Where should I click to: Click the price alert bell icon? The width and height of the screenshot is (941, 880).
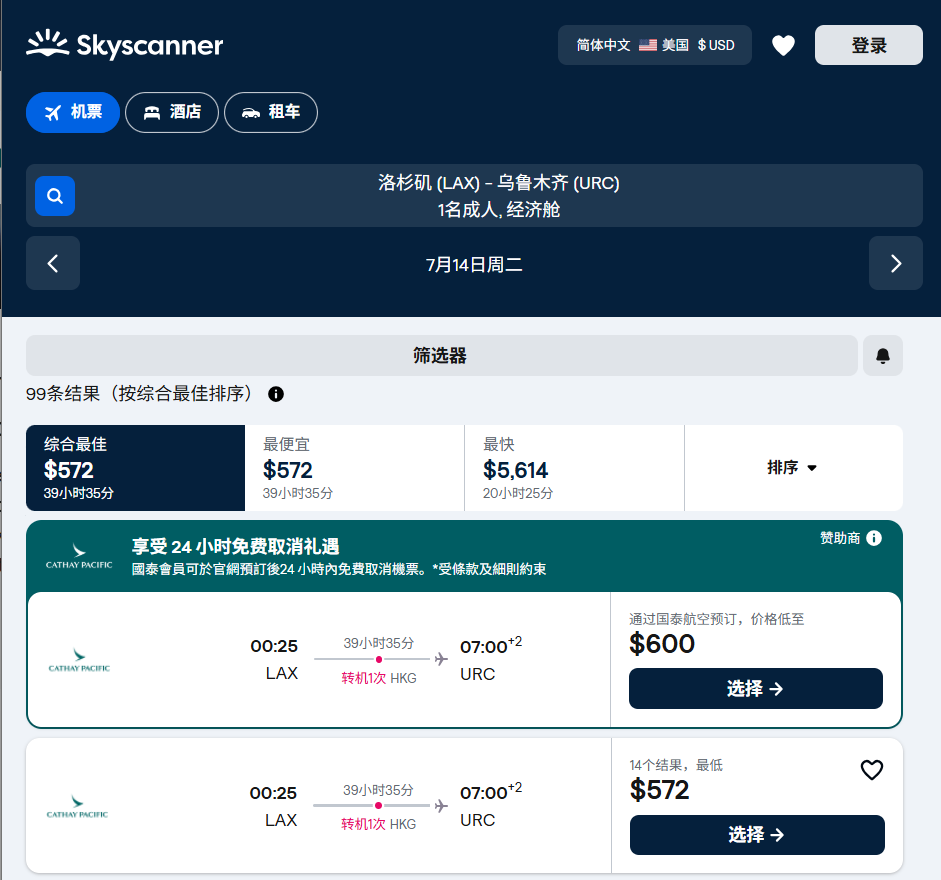point(882,356)
